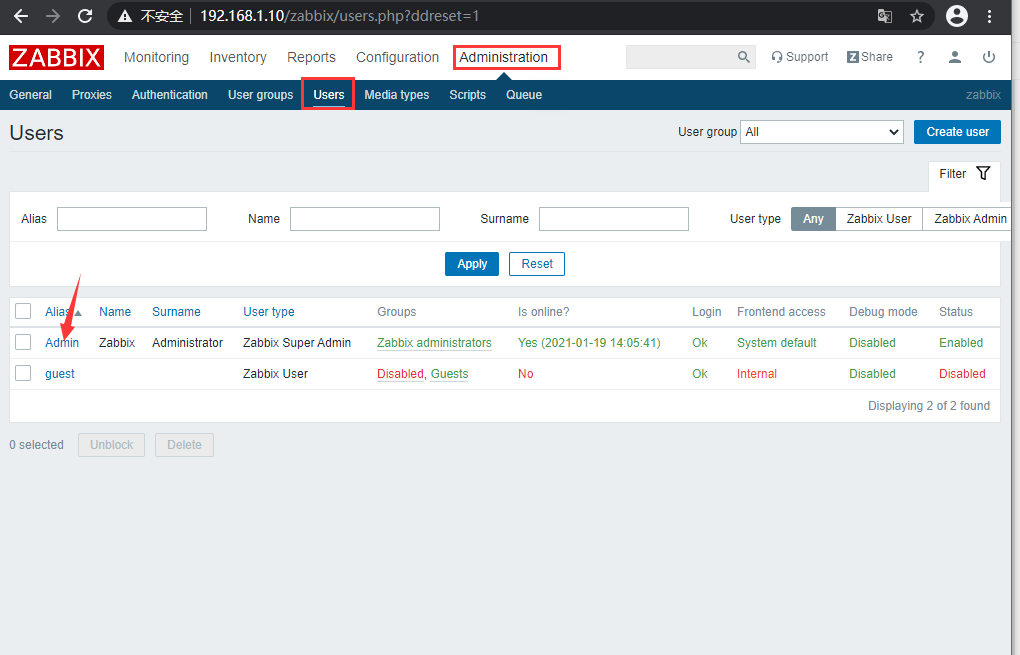The image size is (1020, 655).
Task: Click the disabled Unblock button
Action: tap(111, 445)
